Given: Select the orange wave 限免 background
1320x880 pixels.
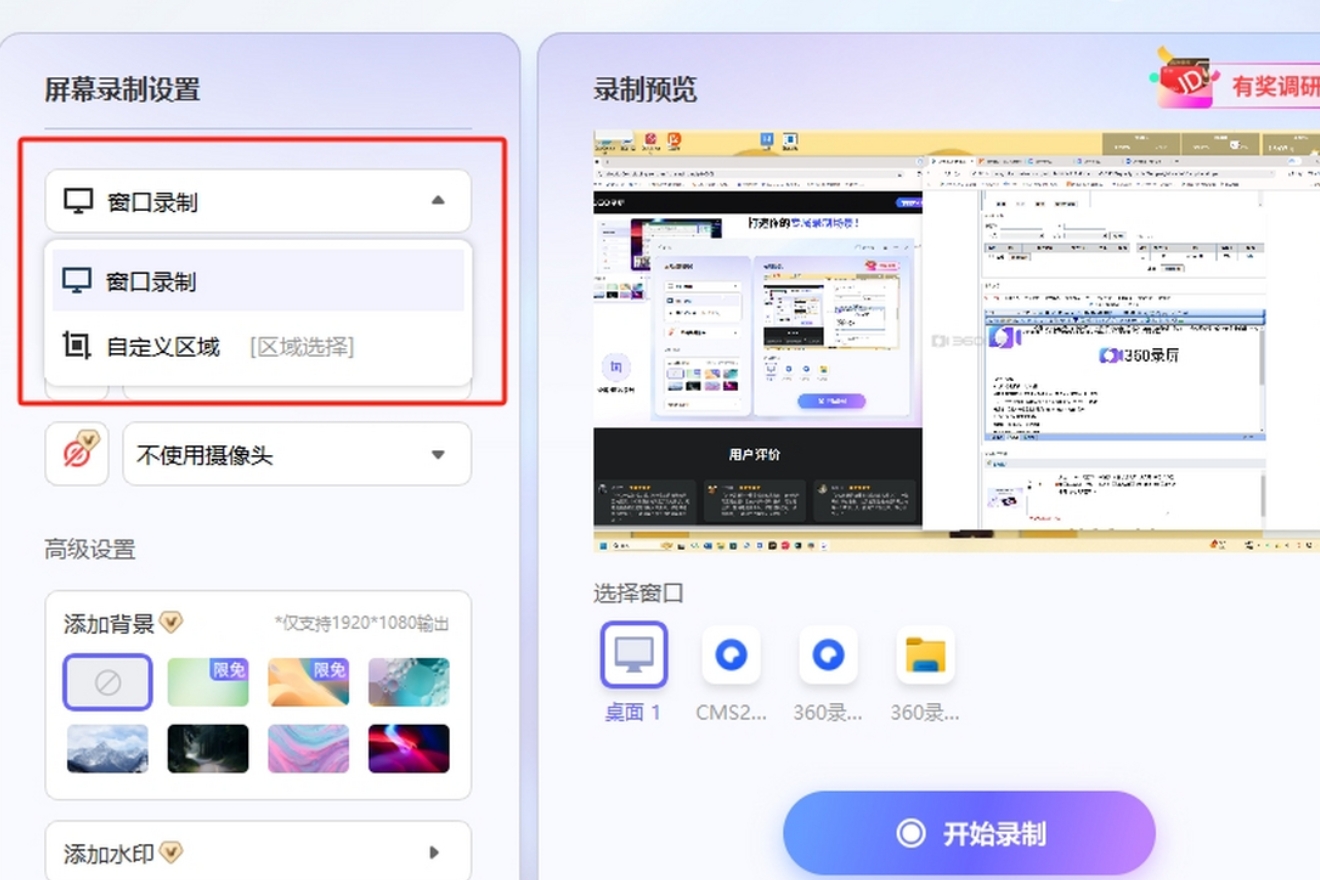Looking at the screenshot, I should [309, 682].
